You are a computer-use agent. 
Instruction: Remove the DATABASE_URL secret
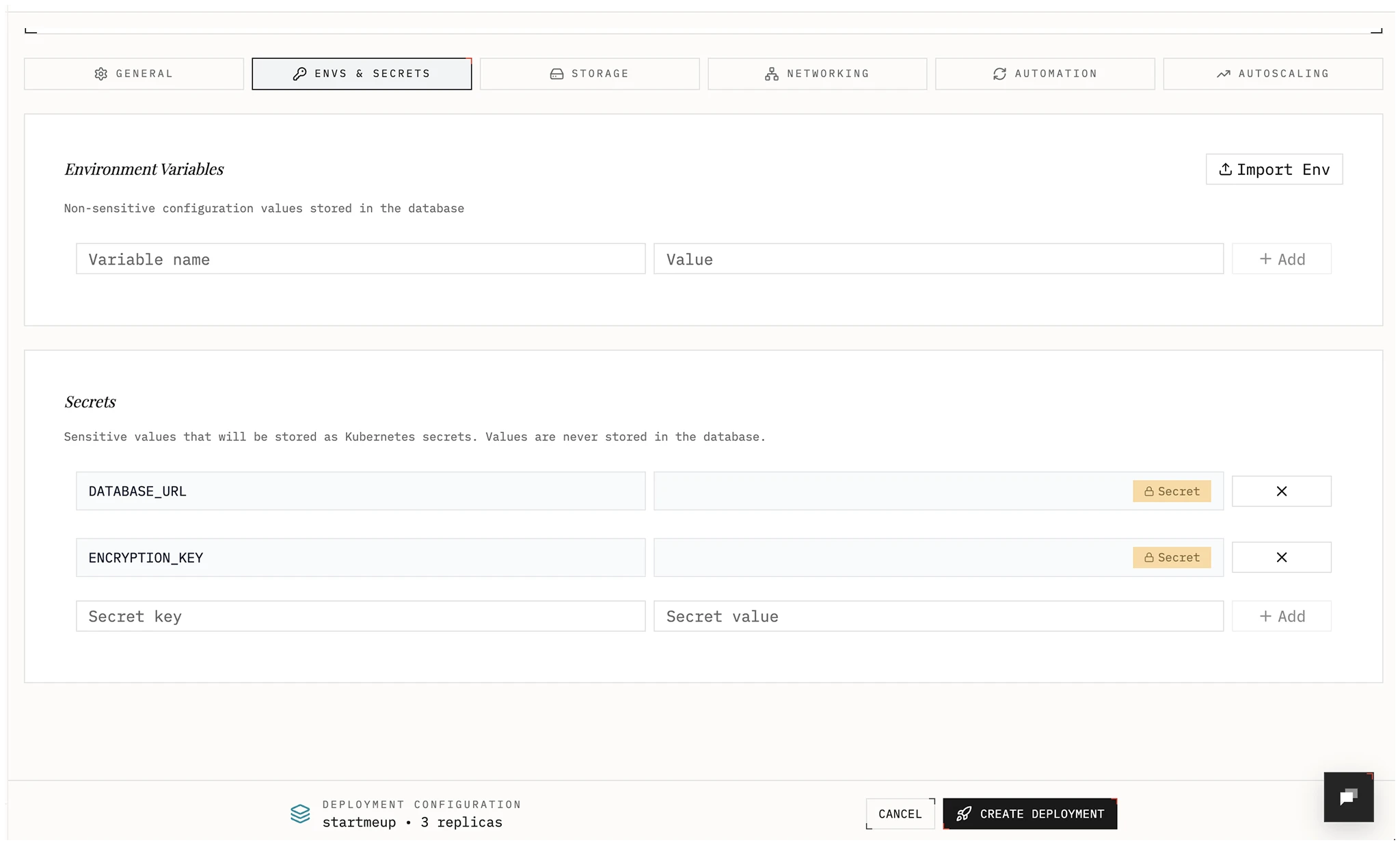[1281, 492]
